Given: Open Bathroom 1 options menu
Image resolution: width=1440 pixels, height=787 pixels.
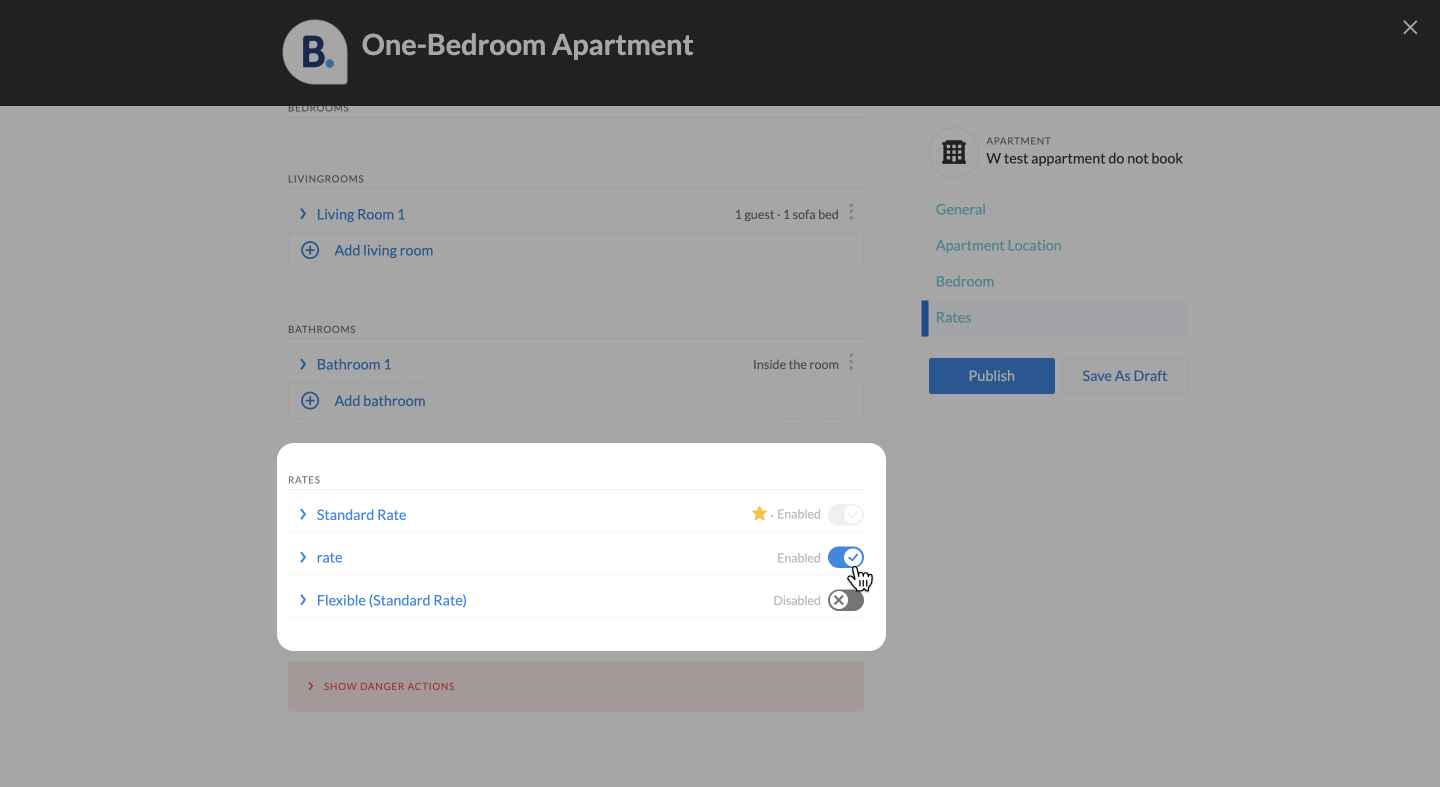Looking at the screenshot, I should (851, 362).
